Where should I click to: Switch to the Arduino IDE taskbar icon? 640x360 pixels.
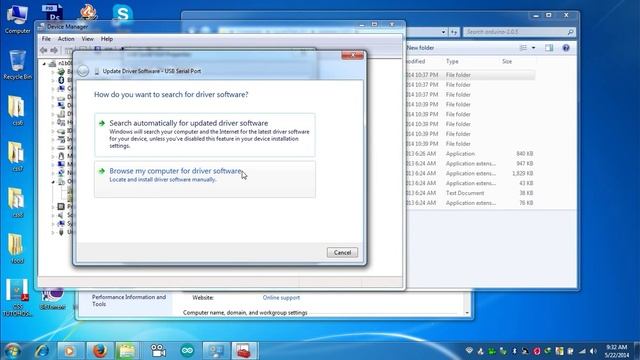187,351
